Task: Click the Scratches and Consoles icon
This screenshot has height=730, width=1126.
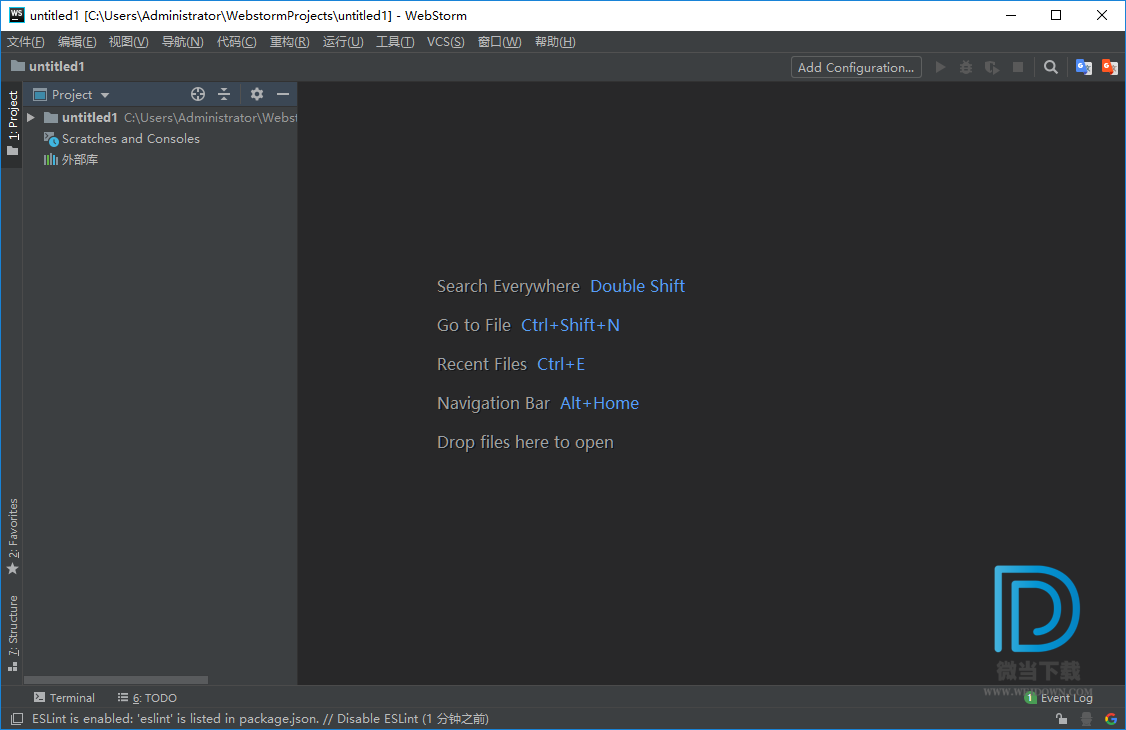Action: pos(51,139)
